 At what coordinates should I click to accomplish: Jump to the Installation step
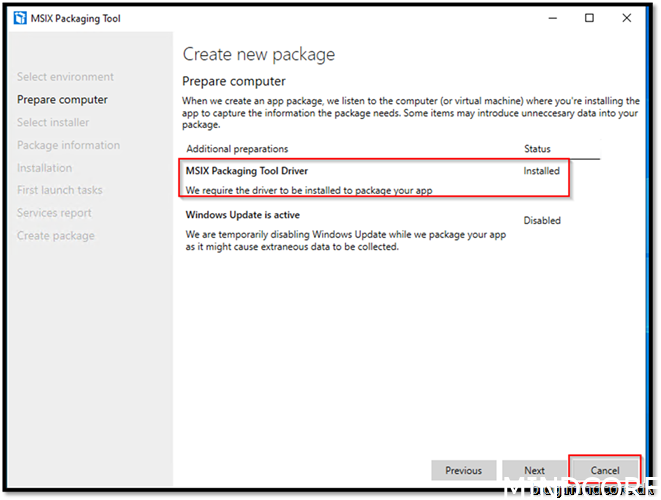[44, 168]
